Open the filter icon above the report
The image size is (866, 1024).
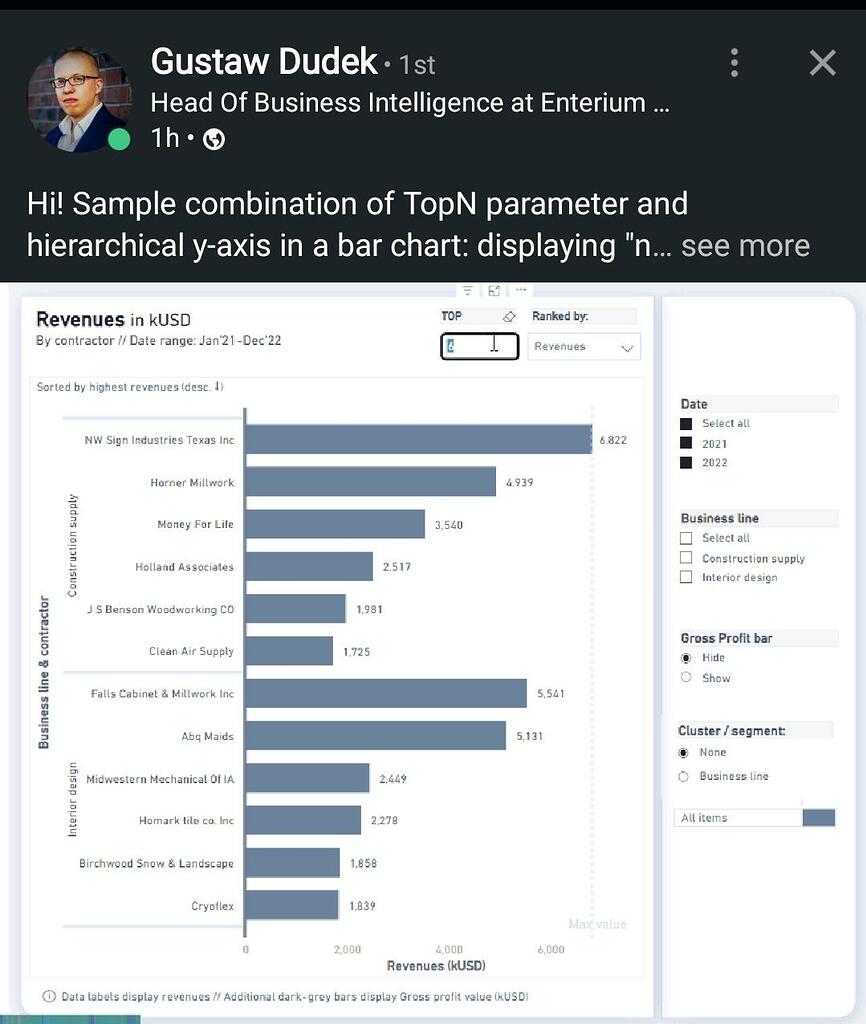468,290
